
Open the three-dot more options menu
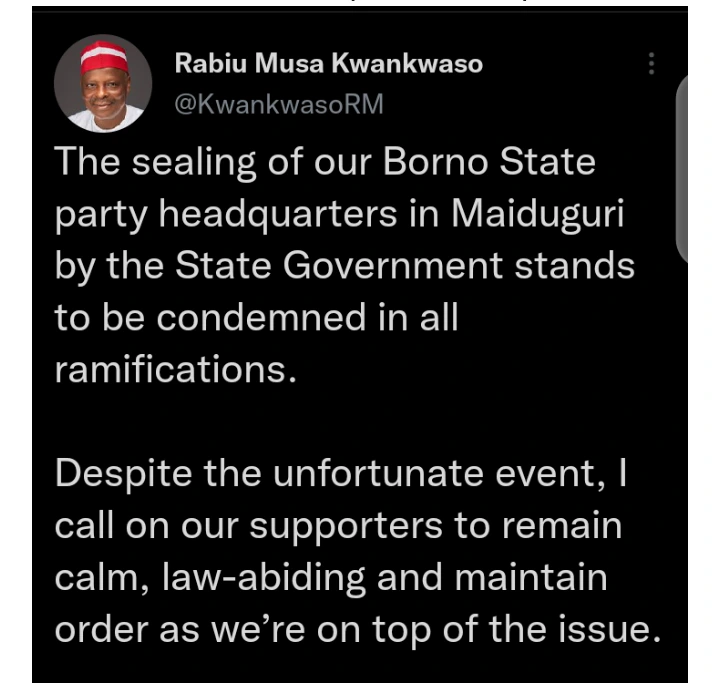tap(651, 65)
